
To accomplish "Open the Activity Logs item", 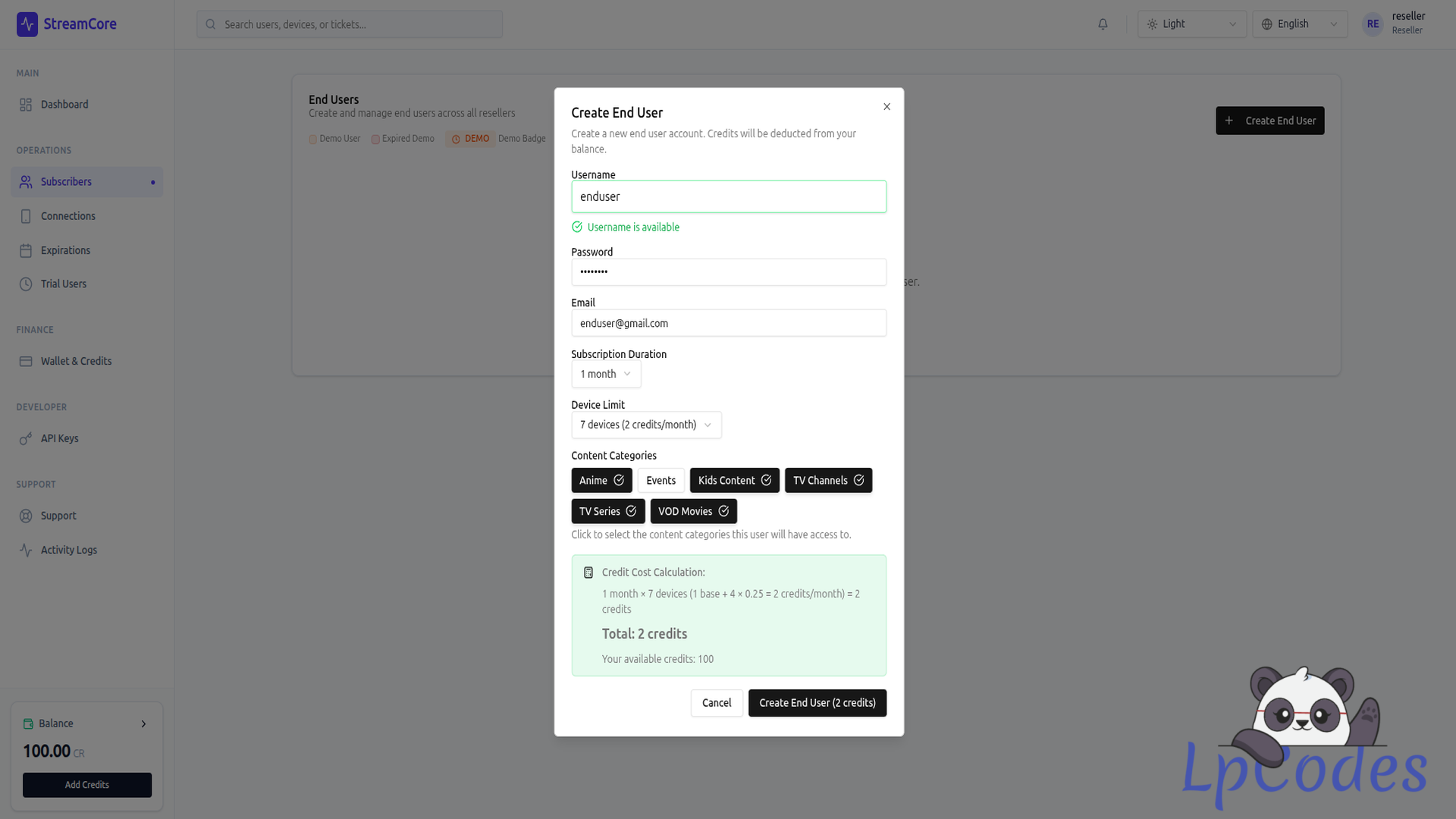I will pos(68,550).
